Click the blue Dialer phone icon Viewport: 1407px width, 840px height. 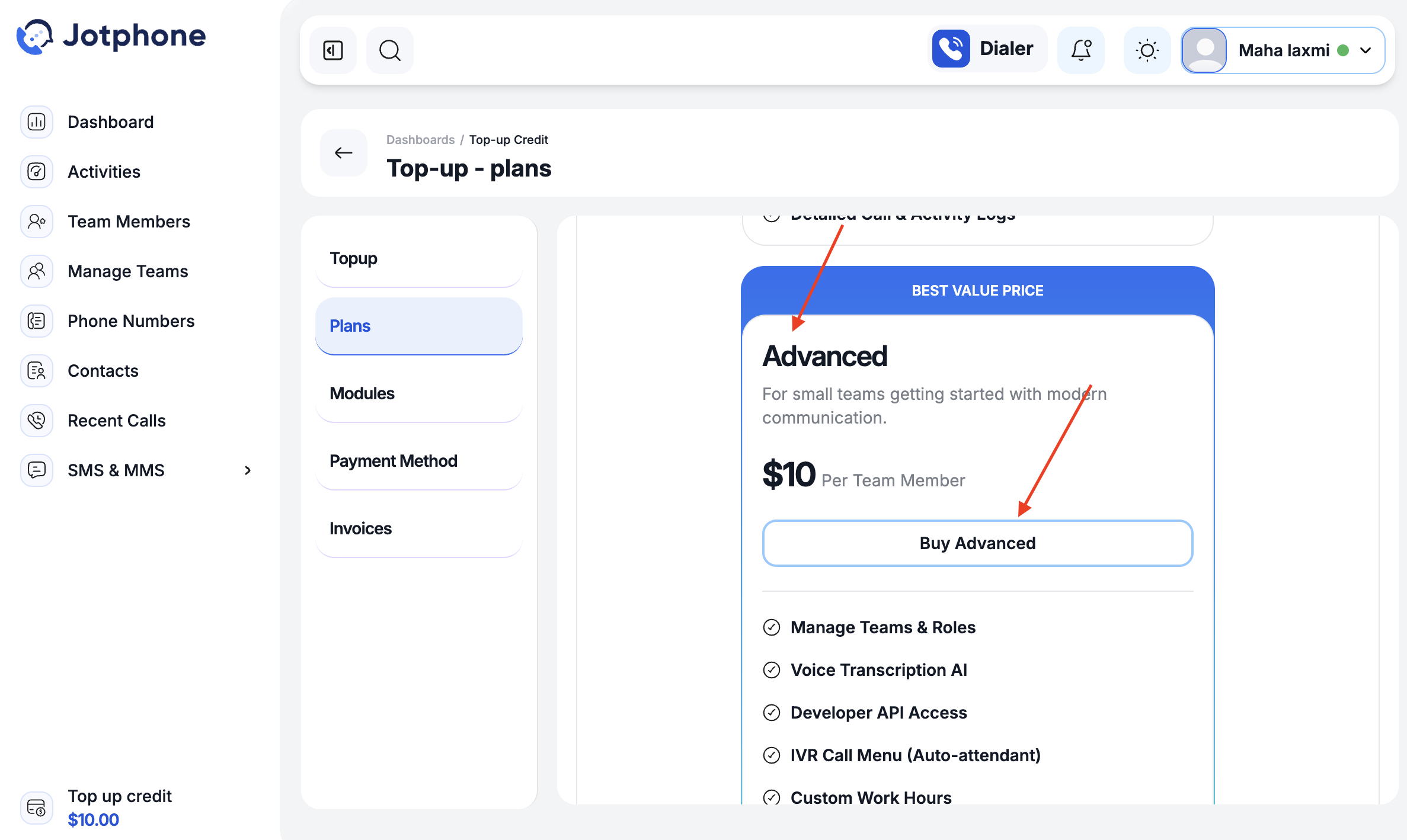click(x=951, y=49)
